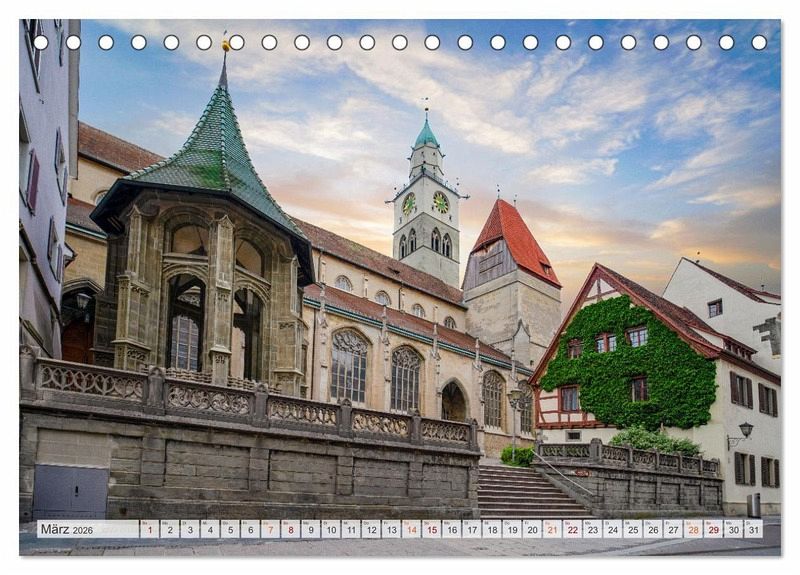Select day 29 in the calendar strip
Image resolution: width=800 pixels, height=575 pixels.
click(713, 529)
